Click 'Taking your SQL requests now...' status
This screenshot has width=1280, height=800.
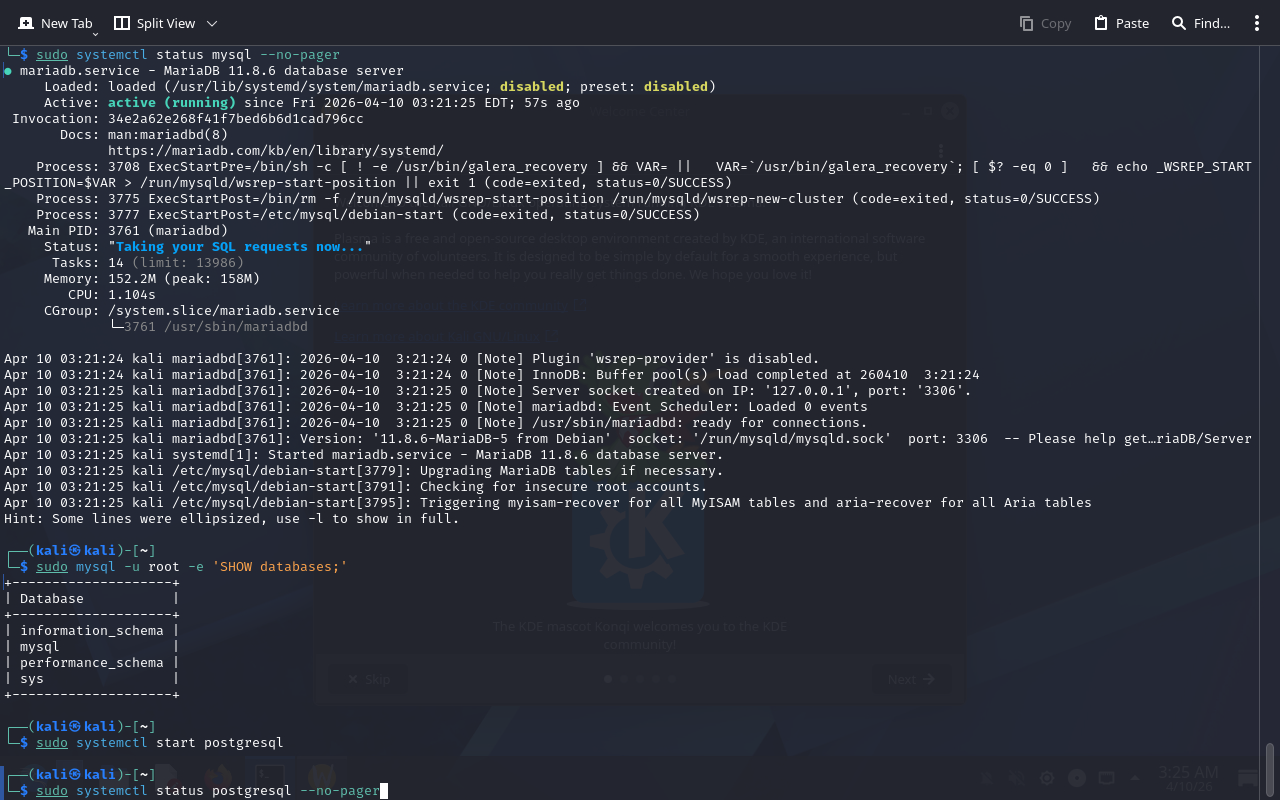pyautogui.click(x=240, y=247)
